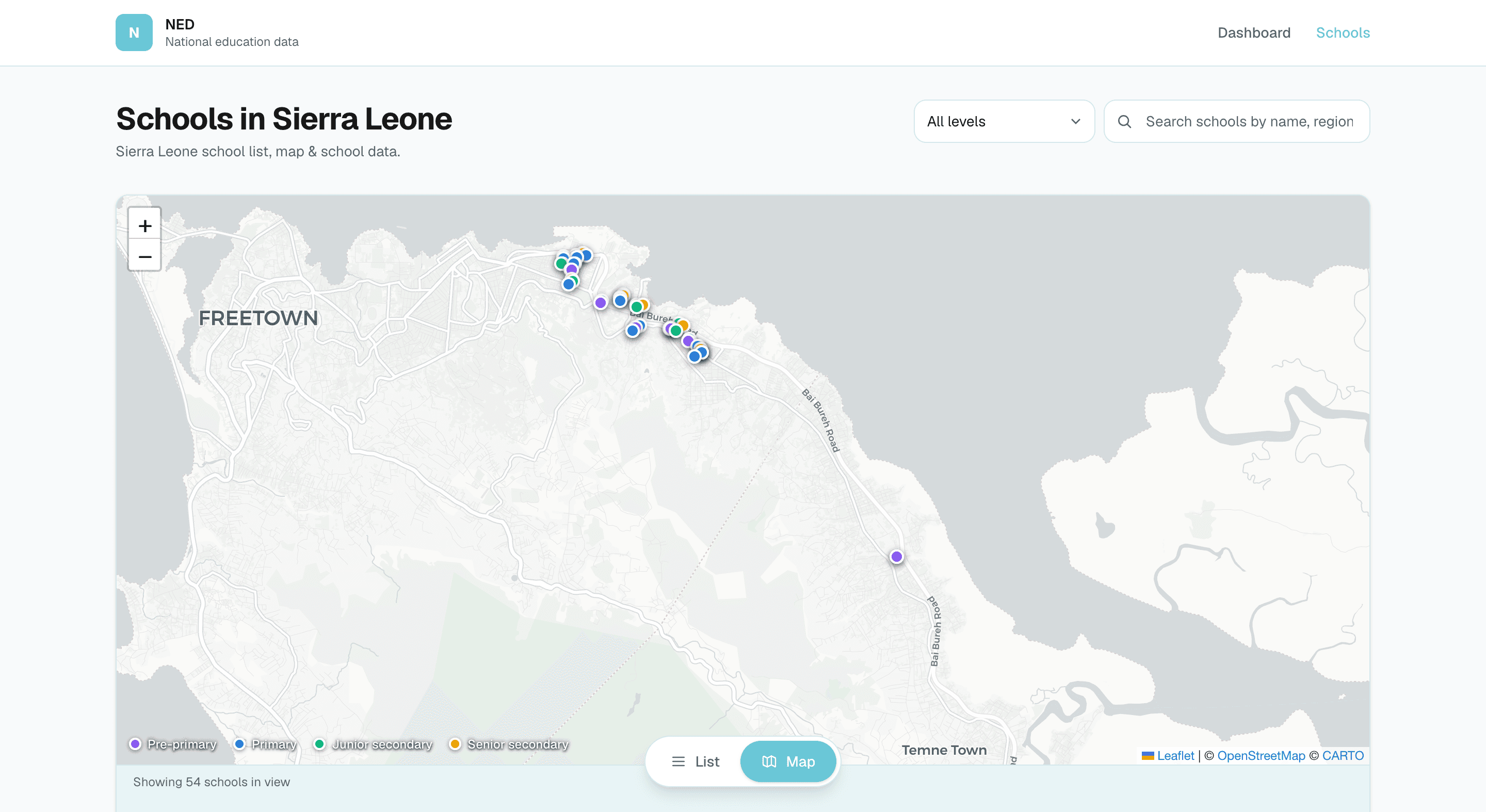This screenshot has width=1486, height=812.
Task: Click the 'Primary' legend label
Action: (x=273, y=744)
